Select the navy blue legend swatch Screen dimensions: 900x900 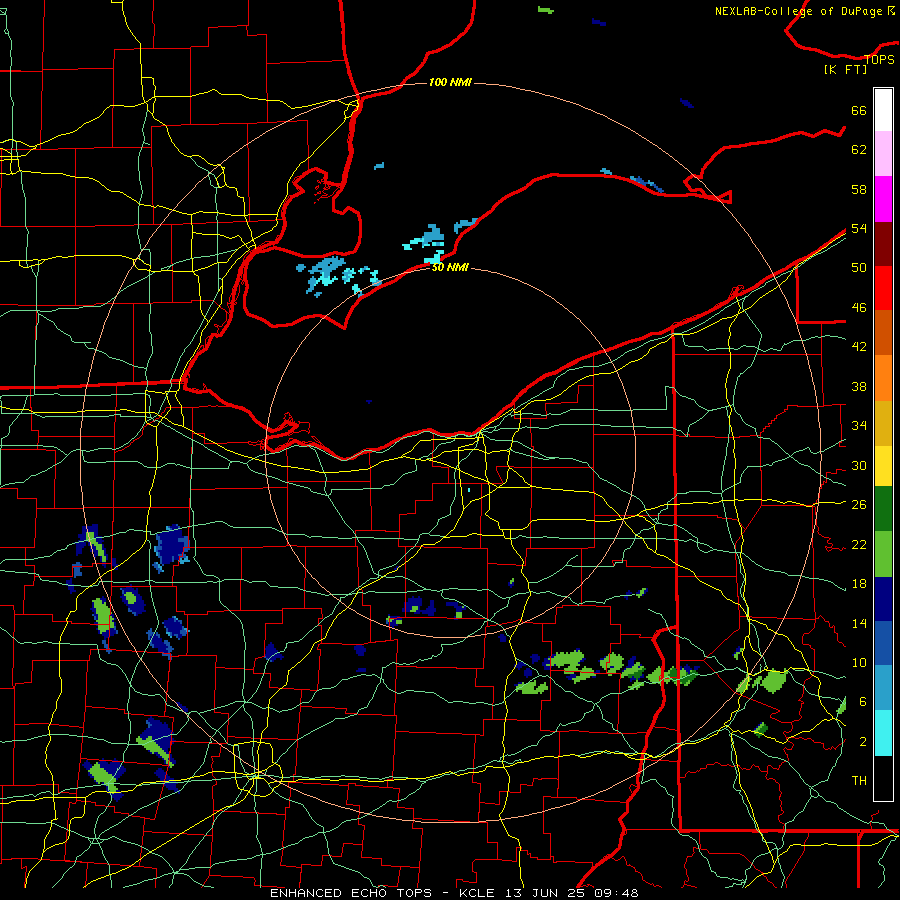pos(883,599)
